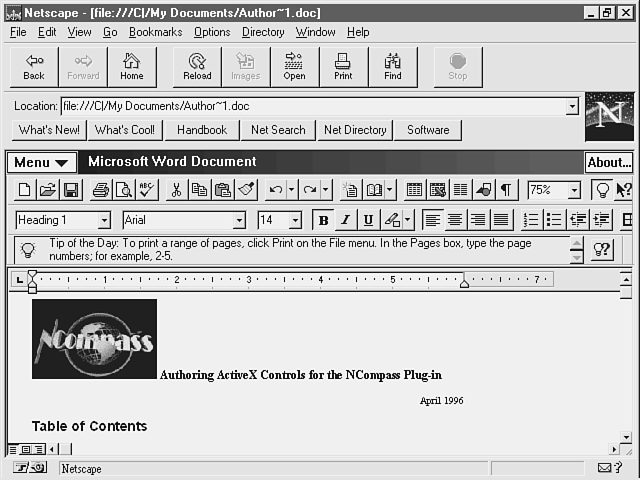Save document with the floppy disk icon
Screen dimensions: 640x480
(x=71, y=190)
